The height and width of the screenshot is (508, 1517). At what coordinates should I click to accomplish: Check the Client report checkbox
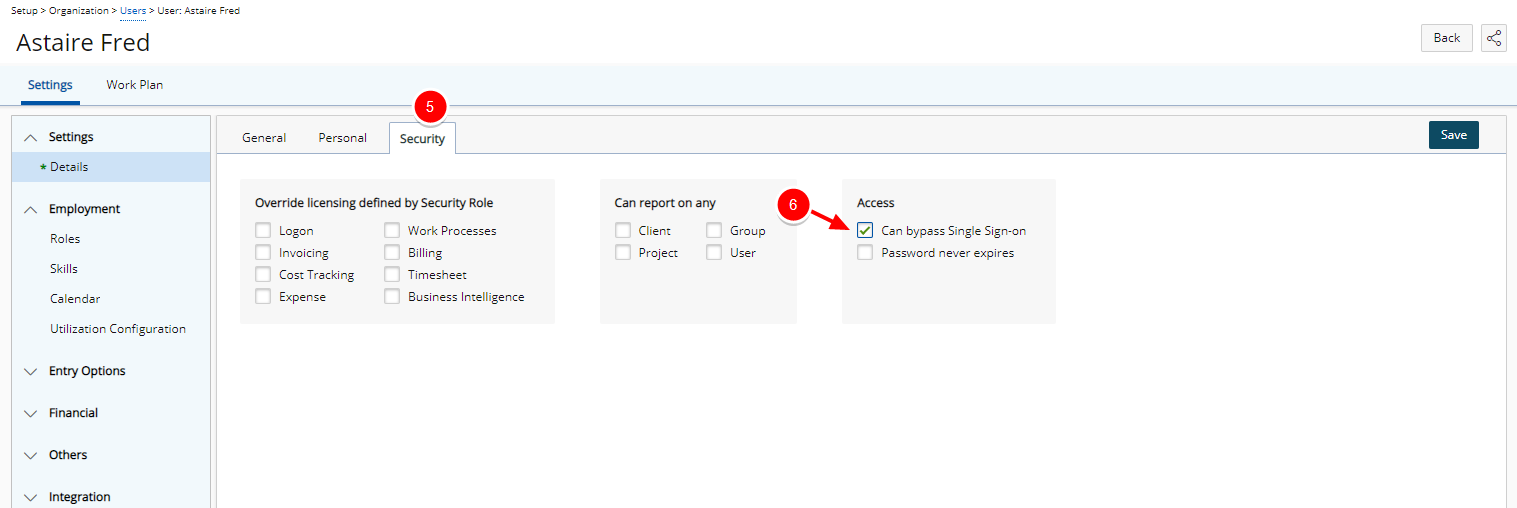click(623, 231)
